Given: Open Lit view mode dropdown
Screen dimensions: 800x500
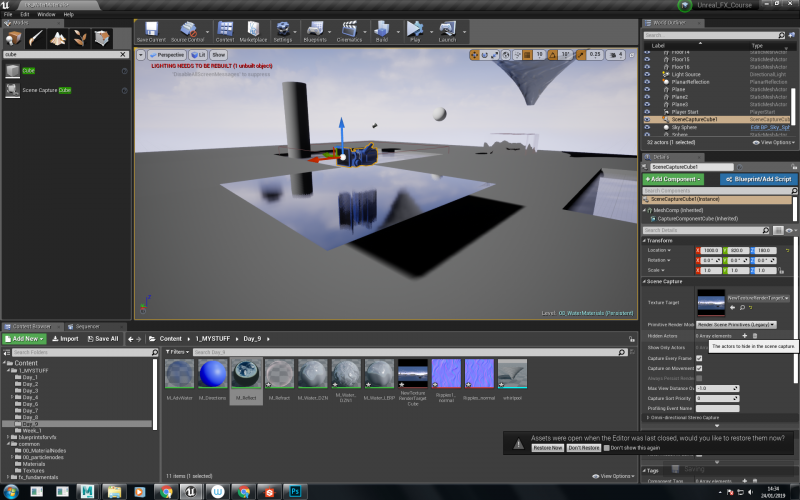Looking at the screenshot, I should 198,55.
